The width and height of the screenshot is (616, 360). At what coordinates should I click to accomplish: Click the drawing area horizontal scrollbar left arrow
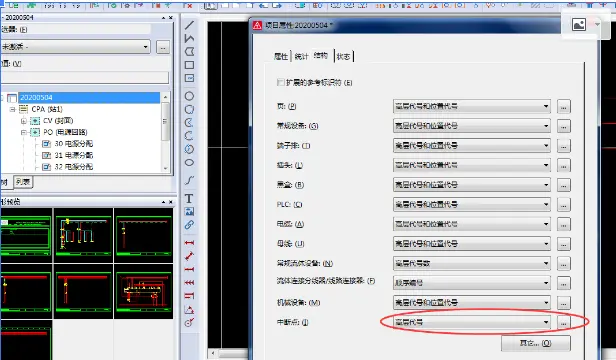(213, 353)
